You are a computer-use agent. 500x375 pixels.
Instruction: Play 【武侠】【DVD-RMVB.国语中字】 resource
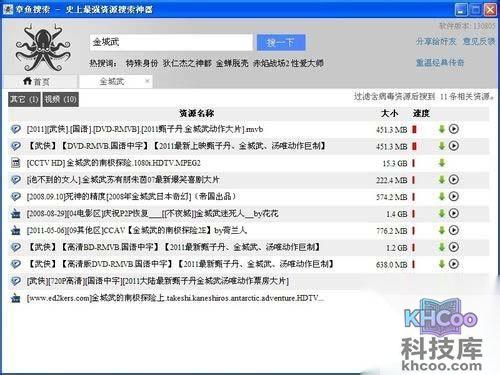tap(454, 146)
